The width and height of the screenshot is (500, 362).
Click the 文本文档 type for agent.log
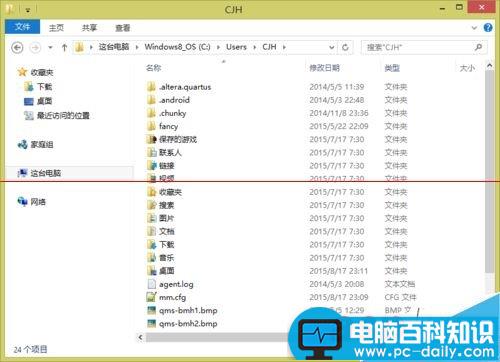pos(399,284)
